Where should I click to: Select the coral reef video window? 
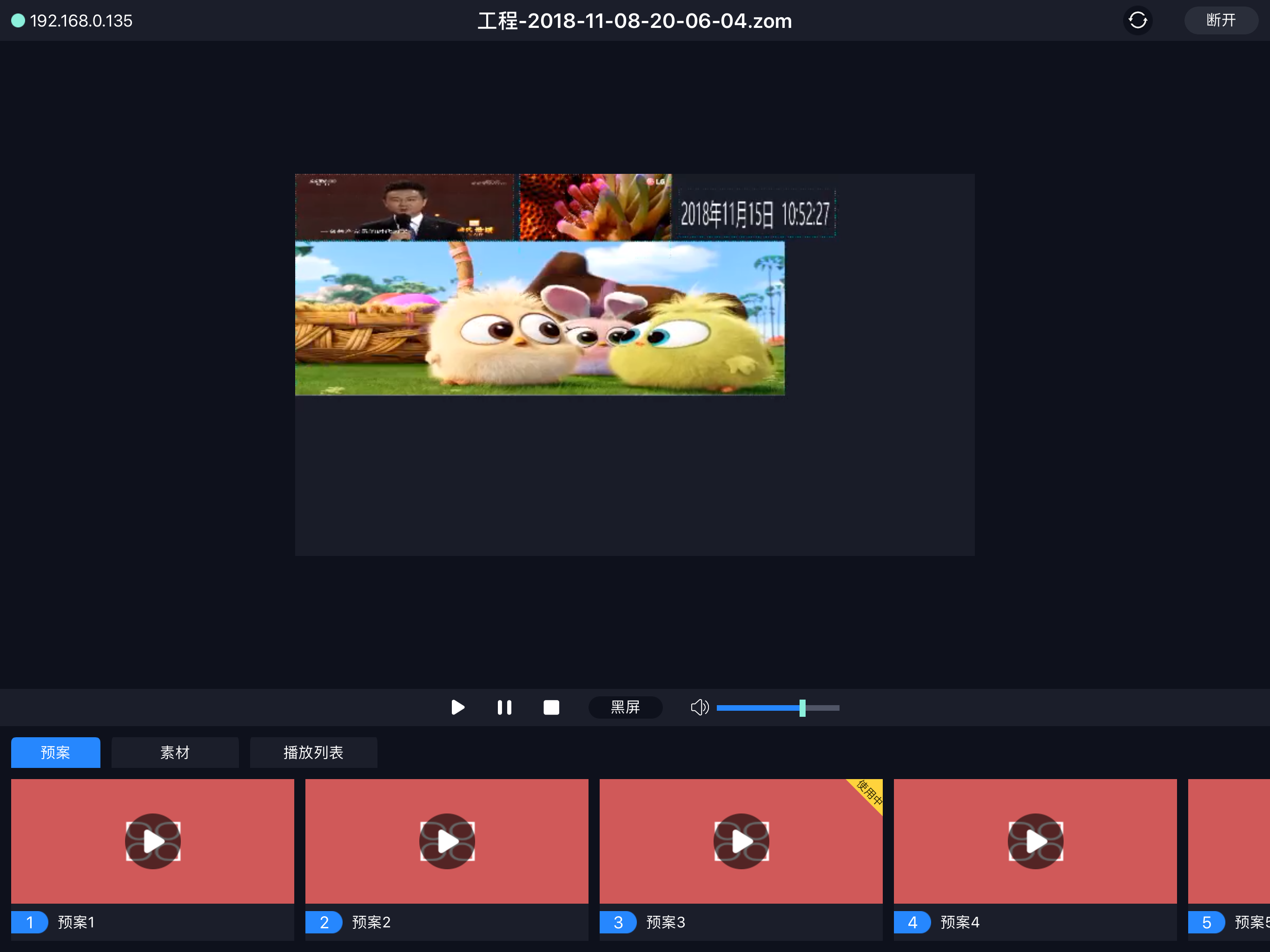595,207
